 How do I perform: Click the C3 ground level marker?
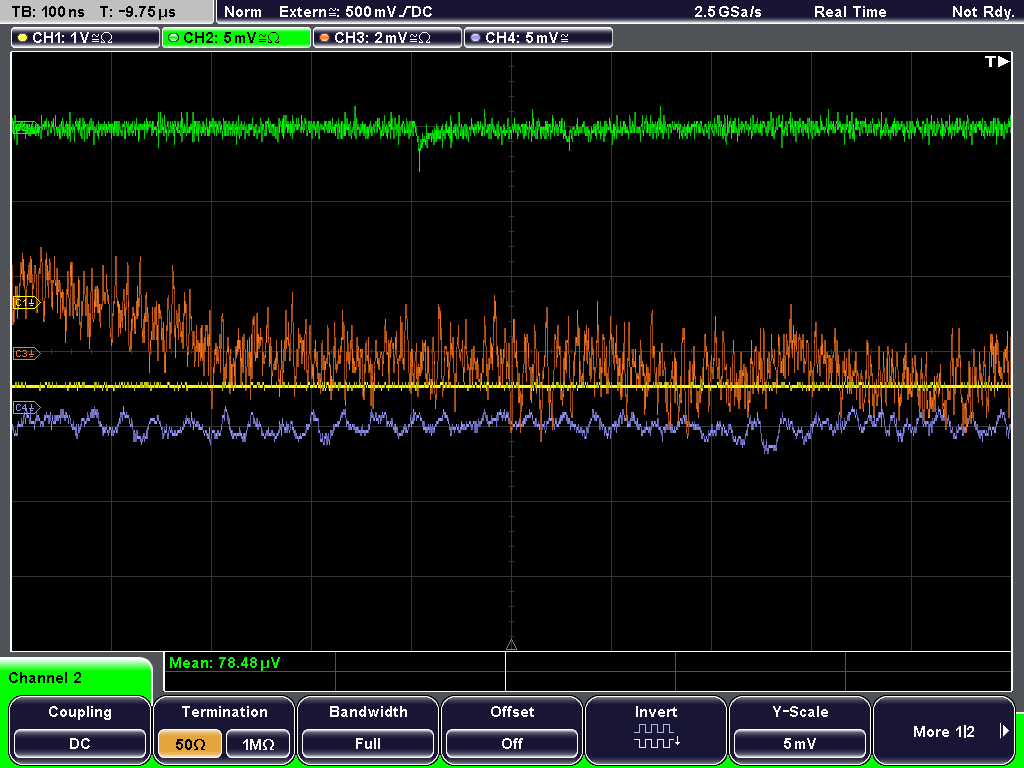(26, 353)
